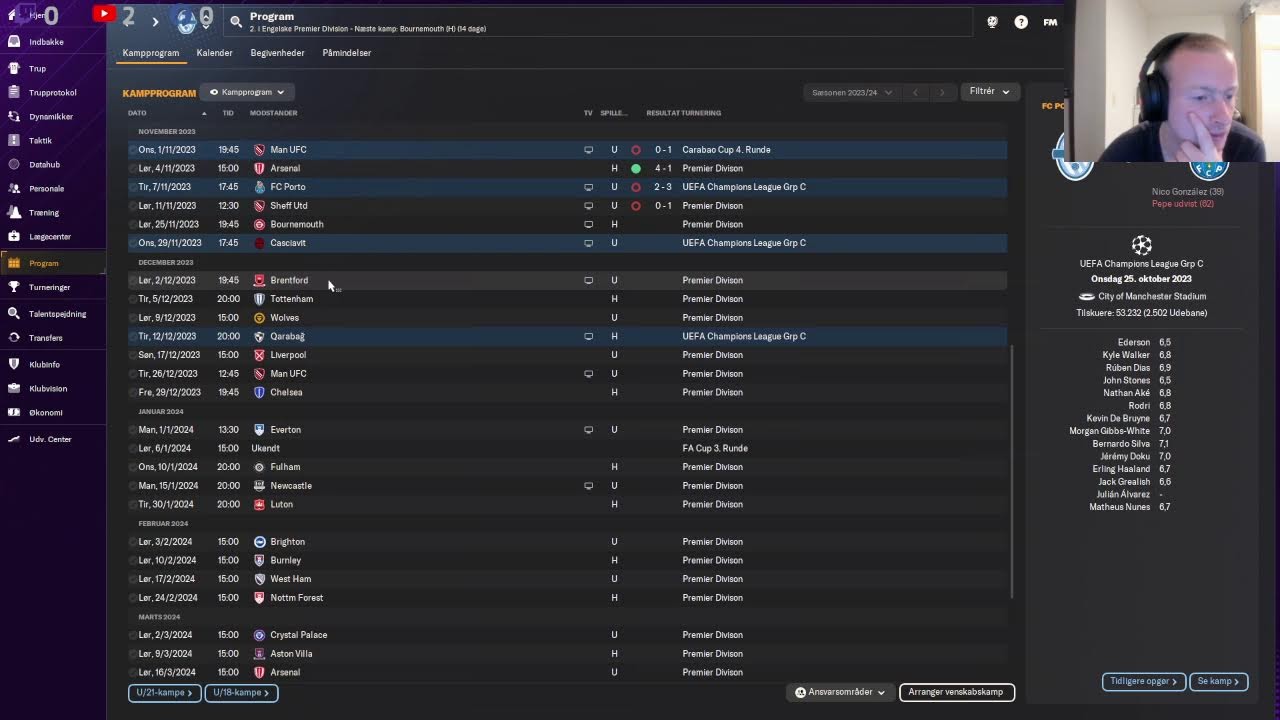Open Personale sidebar item

[x=46, y=188]
